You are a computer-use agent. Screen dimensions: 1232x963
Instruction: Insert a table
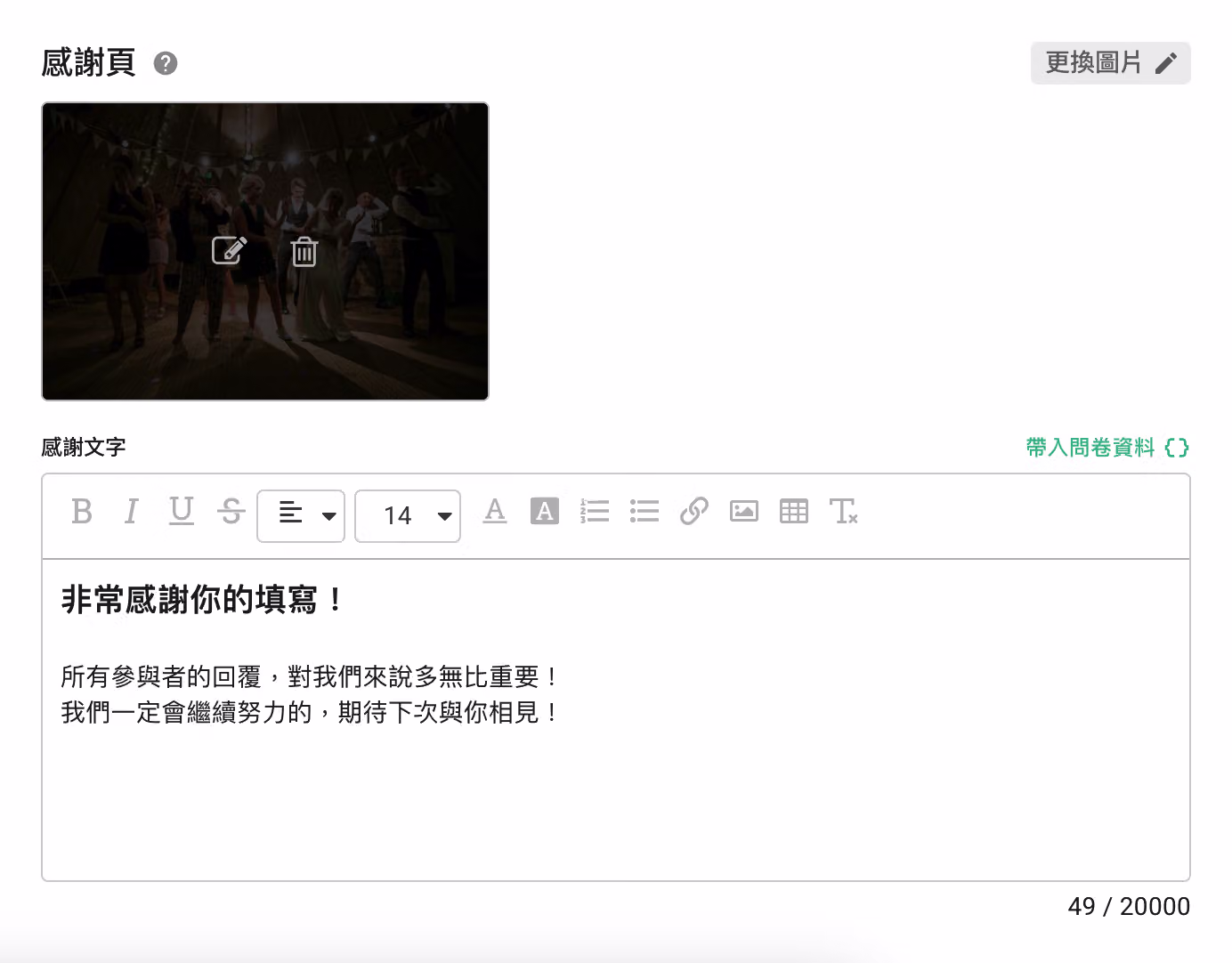[794, 512]
